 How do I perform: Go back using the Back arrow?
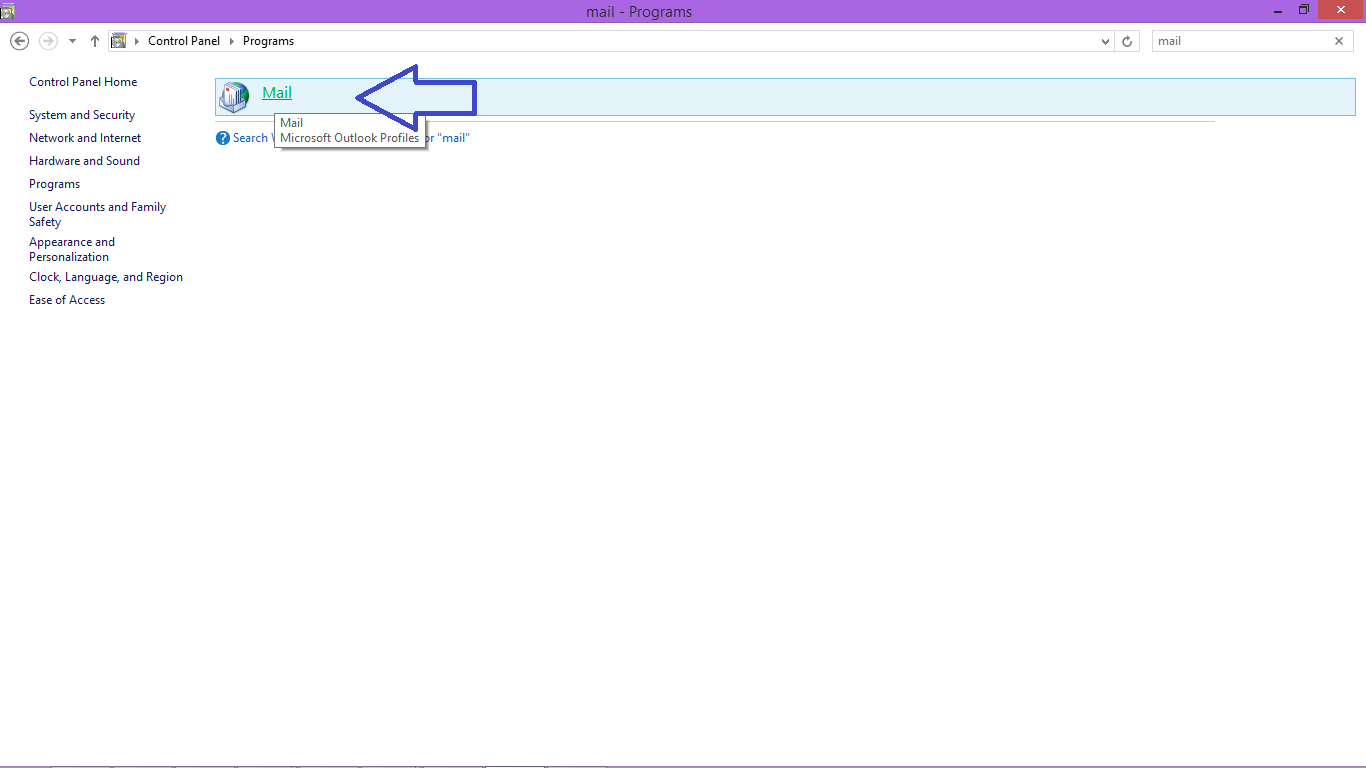tap(19, 41)
